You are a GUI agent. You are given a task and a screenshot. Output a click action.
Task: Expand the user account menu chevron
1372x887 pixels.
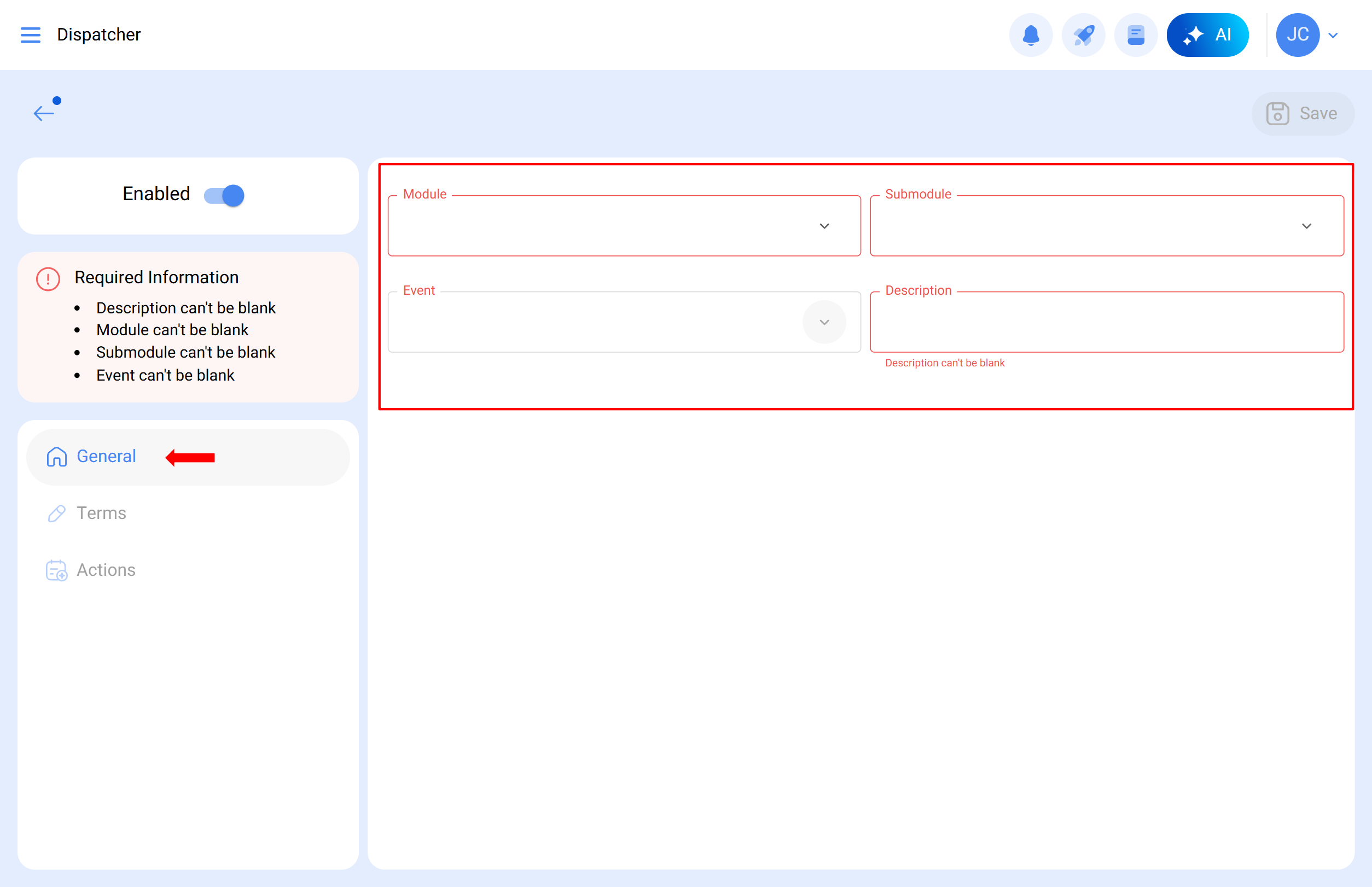(x=1333, y=35)
